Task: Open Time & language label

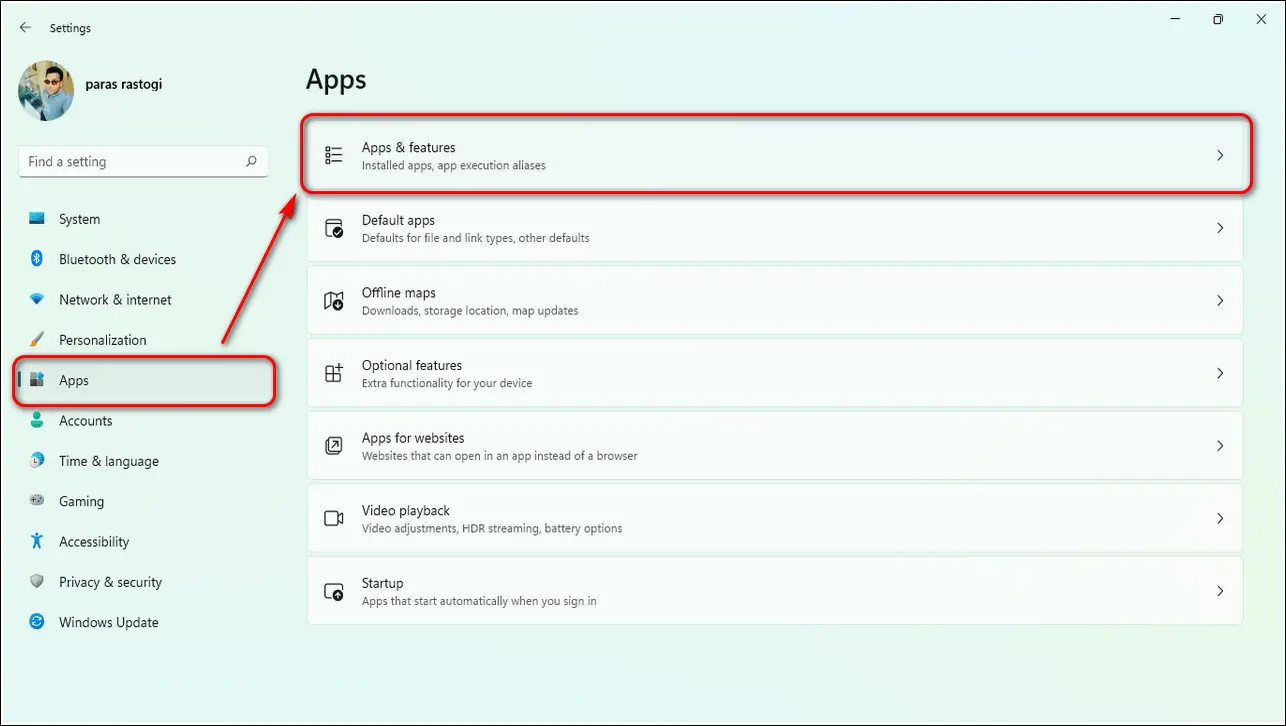Action: click(108, 461)
